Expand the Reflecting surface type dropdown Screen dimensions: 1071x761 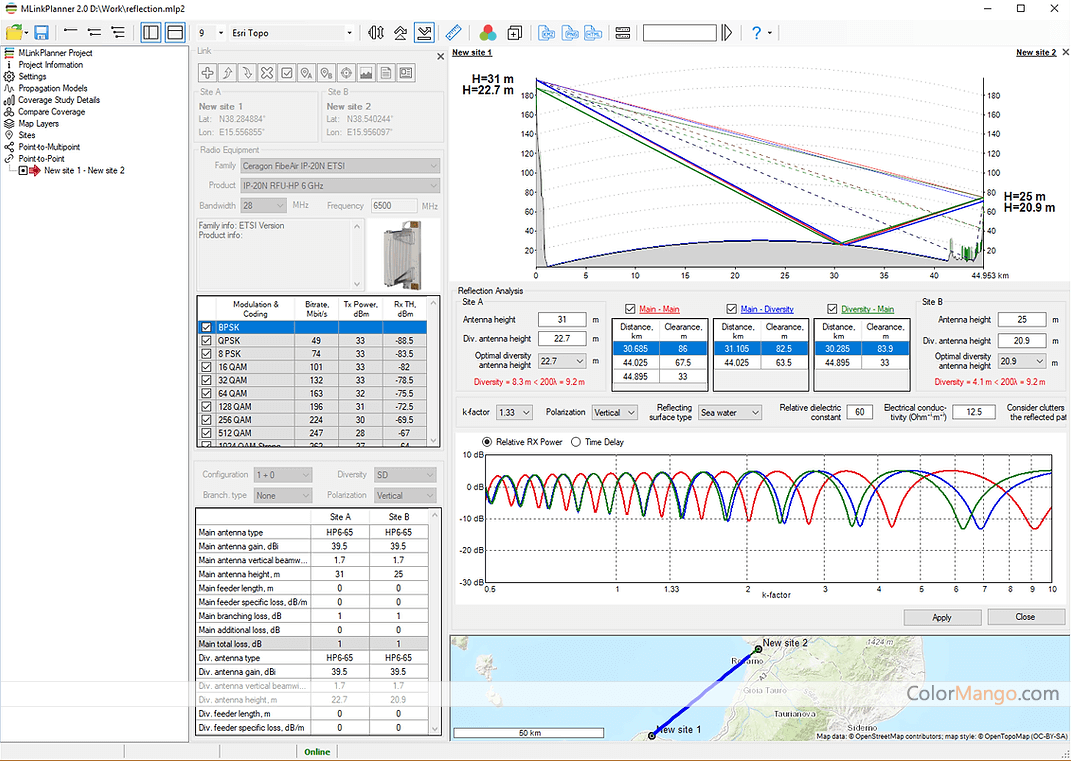tap(730, 412)
